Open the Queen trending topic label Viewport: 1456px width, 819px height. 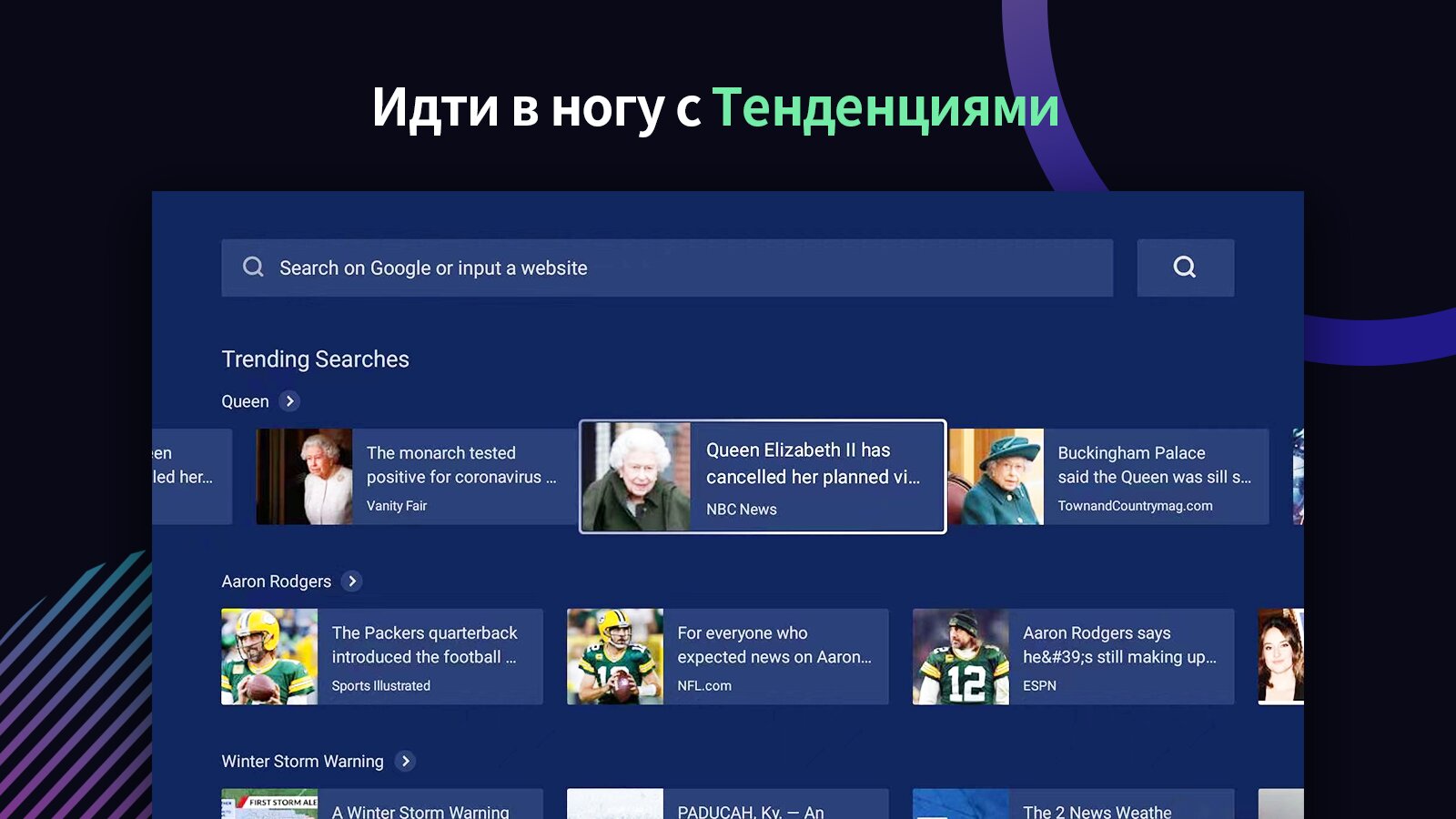[245, 401]
